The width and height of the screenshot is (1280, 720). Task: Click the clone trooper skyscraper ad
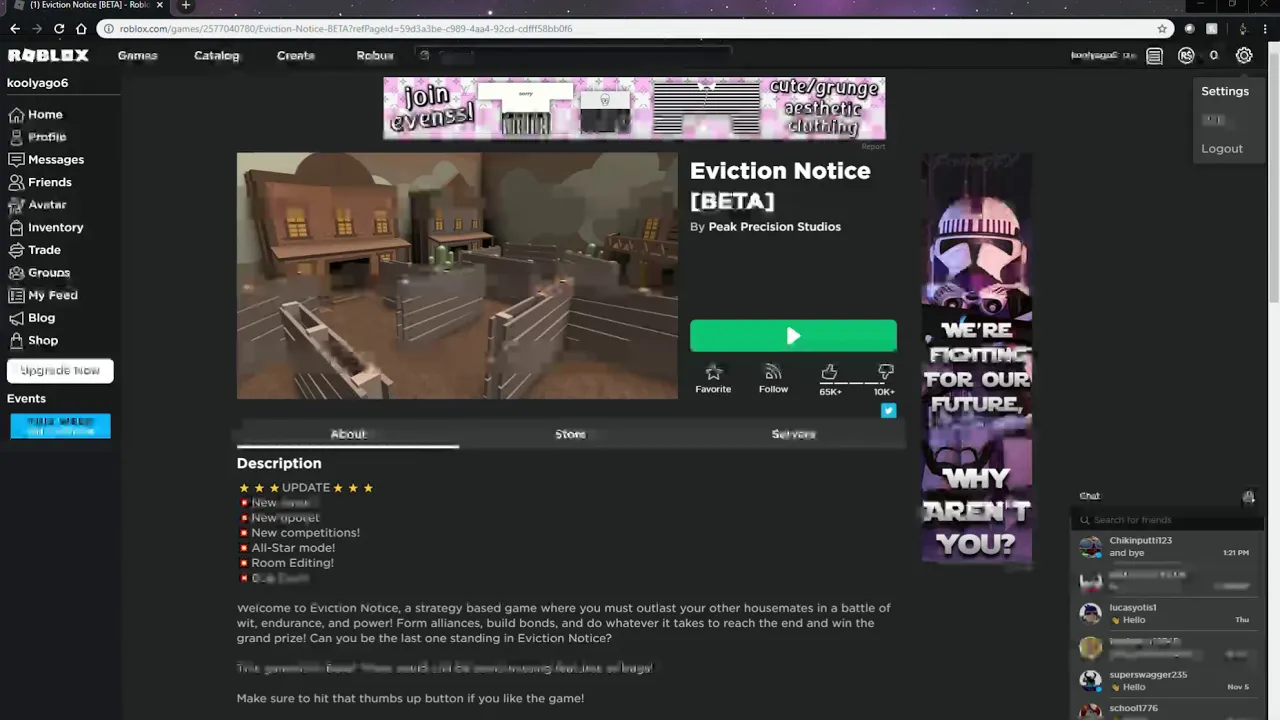[976, 359]
